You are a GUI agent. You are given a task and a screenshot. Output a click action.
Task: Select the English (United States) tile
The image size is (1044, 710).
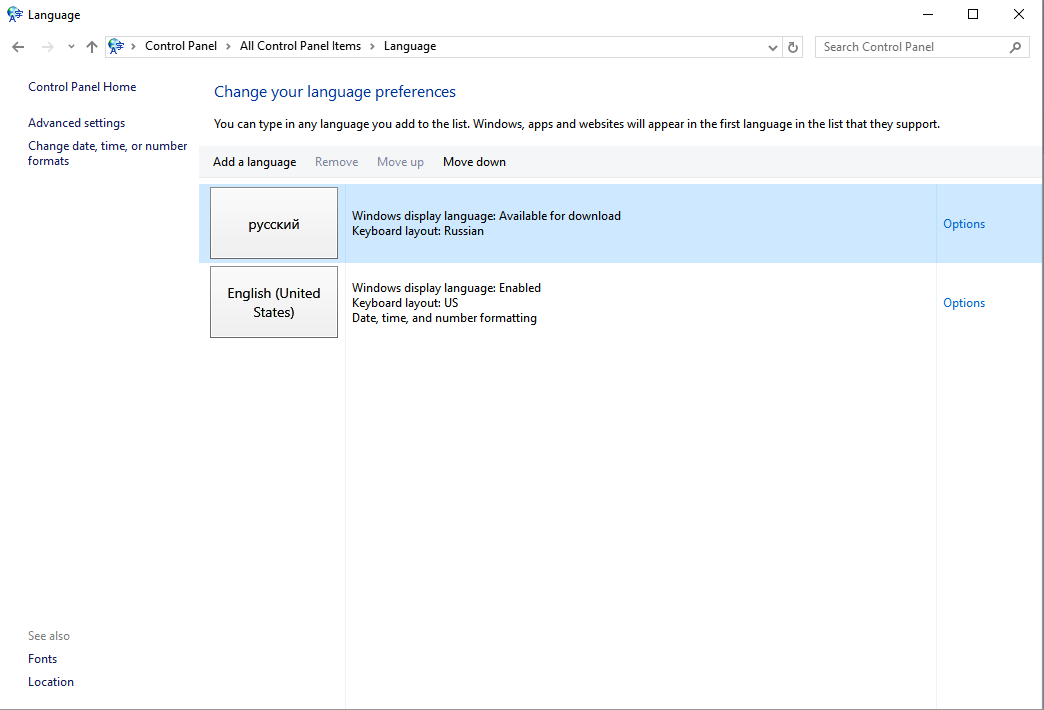(x=274, y=302)
